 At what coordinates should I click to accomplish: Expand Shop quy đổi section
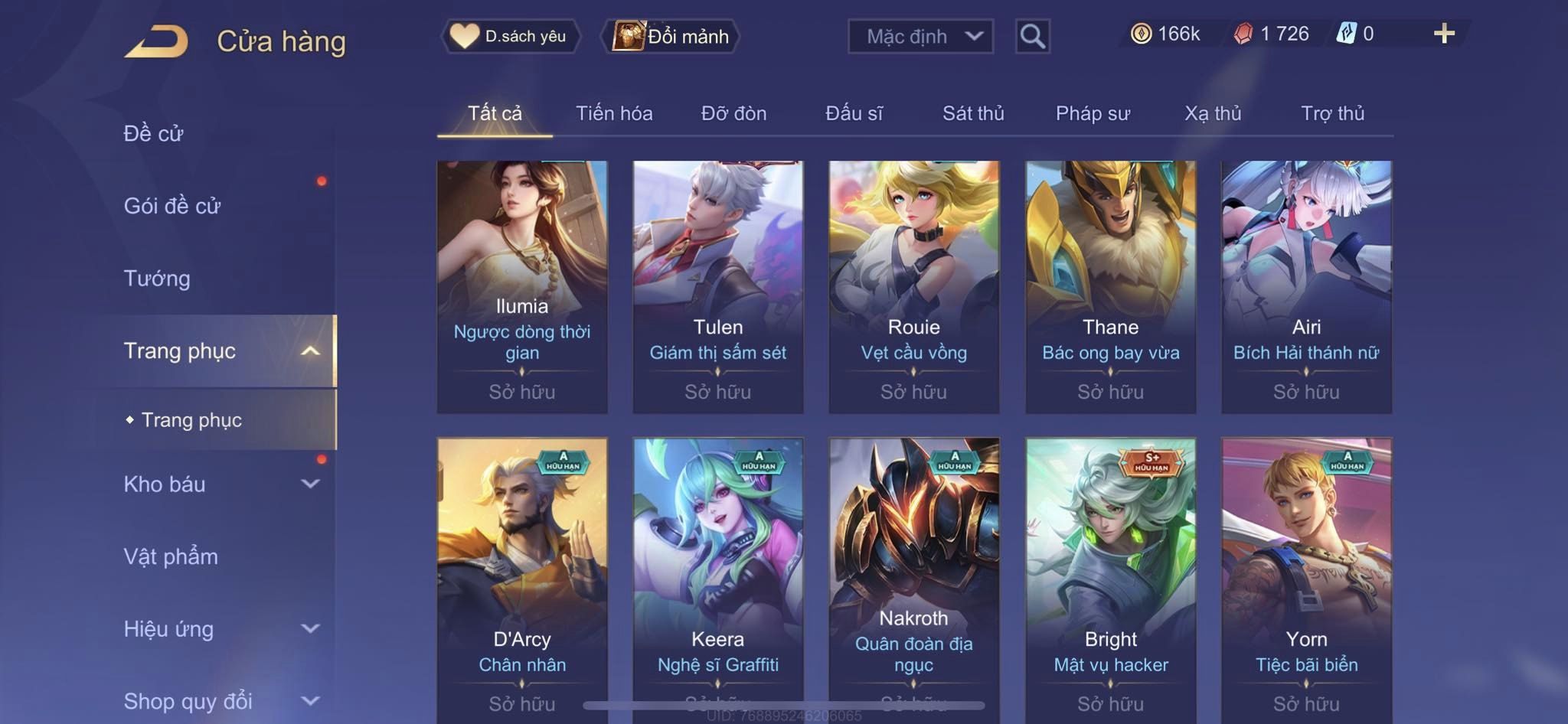coord(310,700)
